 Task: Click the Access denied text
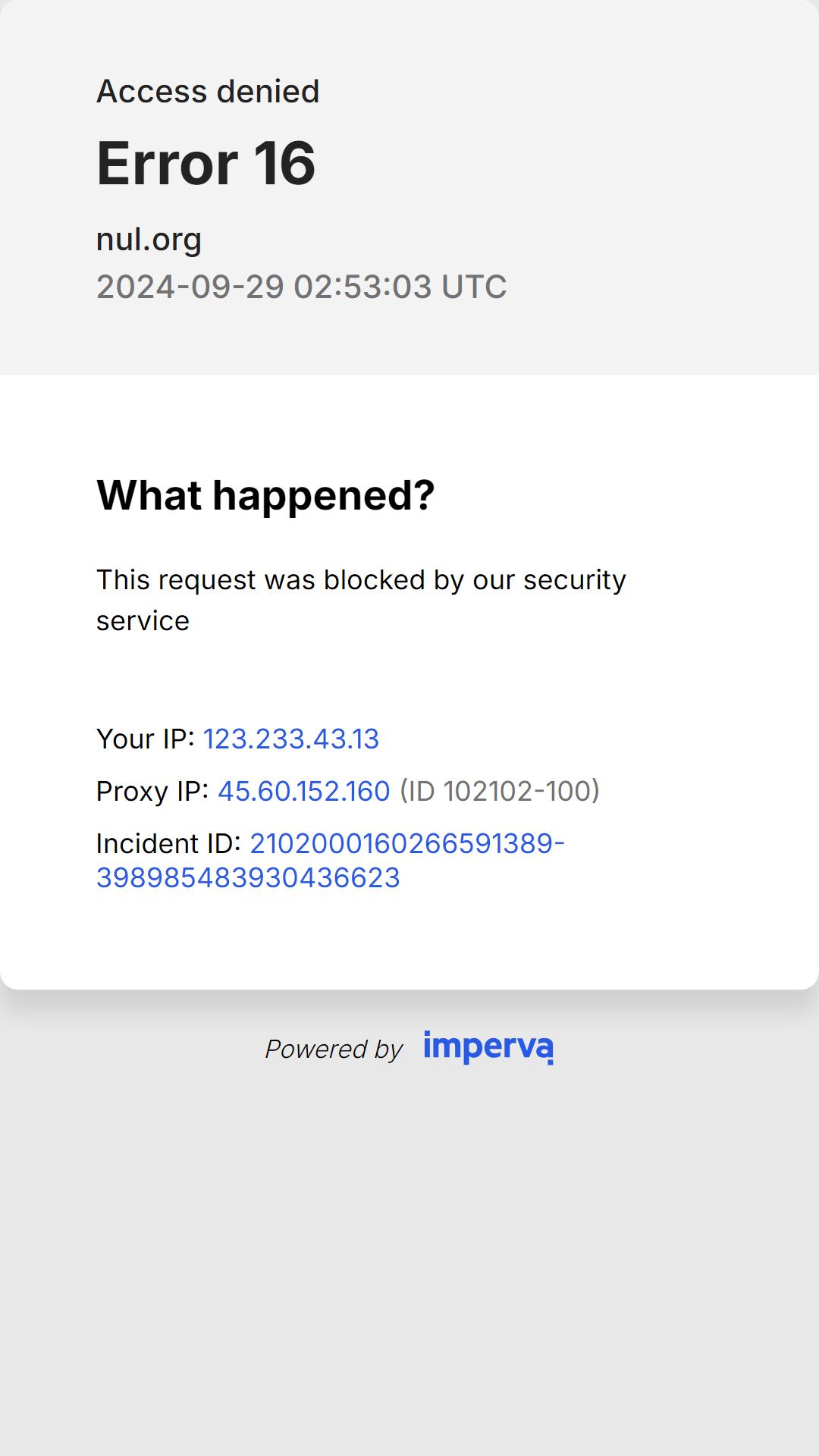[208, 91]
